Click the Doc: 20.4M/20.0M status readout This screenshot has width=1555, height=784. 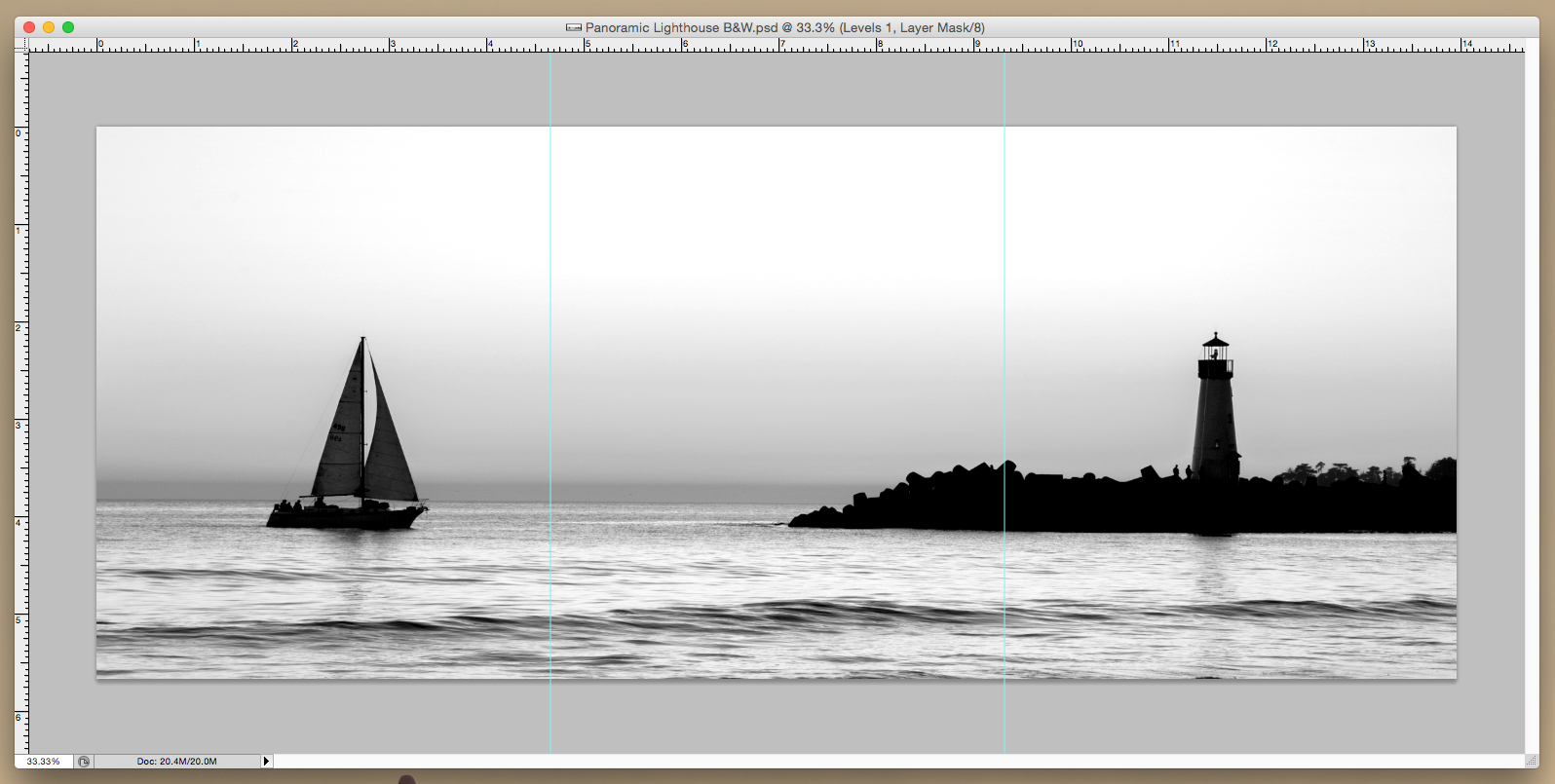(177, 762)
